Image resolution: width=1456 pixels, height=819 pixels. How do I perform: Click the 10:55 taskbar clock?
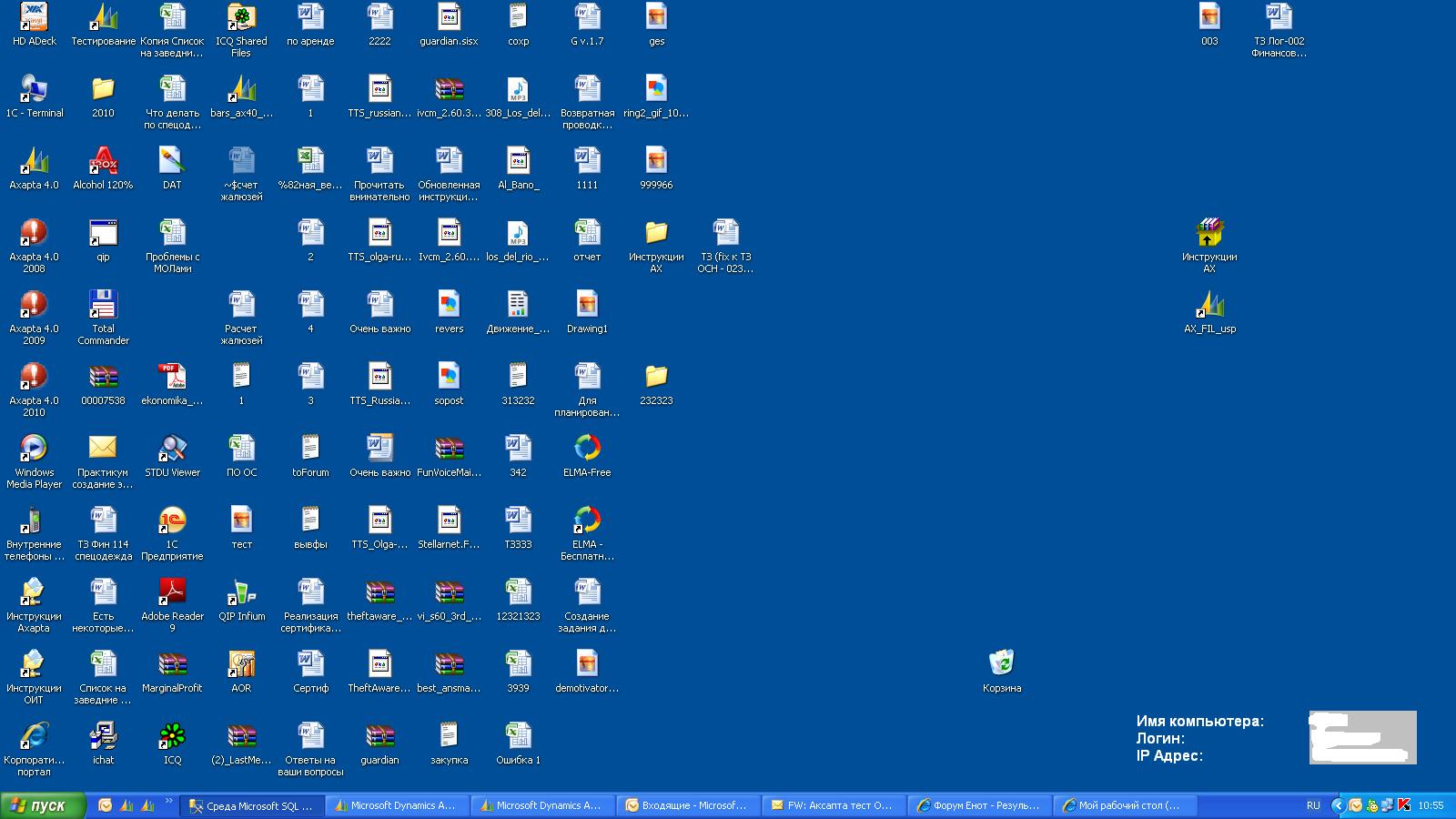point(1431,805)
